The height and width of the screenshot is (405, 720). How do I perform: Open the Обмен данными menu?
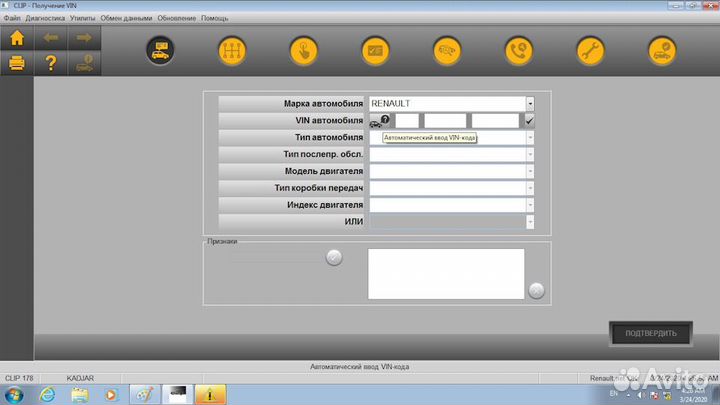pos(126,18)
